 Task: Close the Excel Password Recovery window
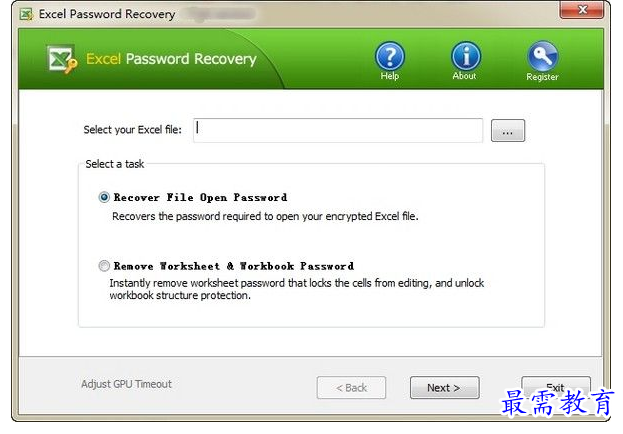coord(582,10)
